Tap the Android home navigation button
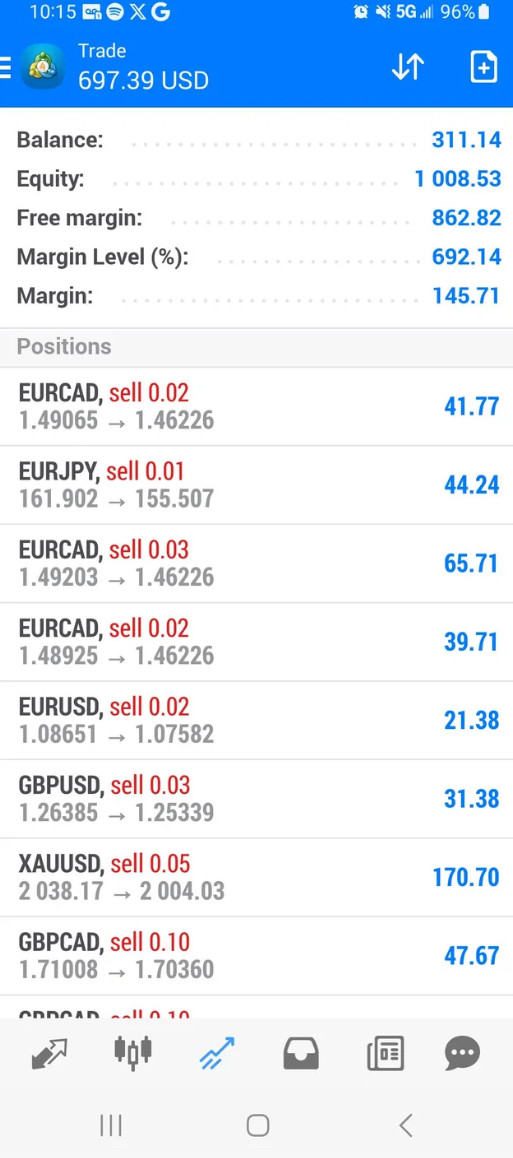The width and height of the screenshot is (513, 1158). [x=258, y=1126]
